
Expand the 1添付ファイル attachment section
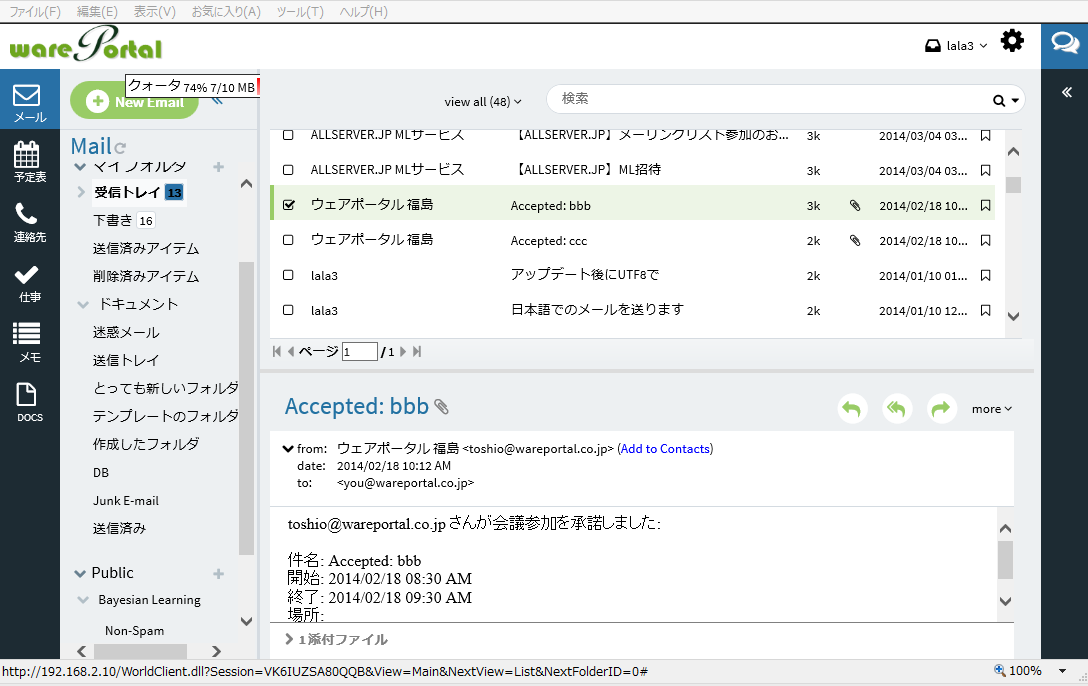(336, 639)
